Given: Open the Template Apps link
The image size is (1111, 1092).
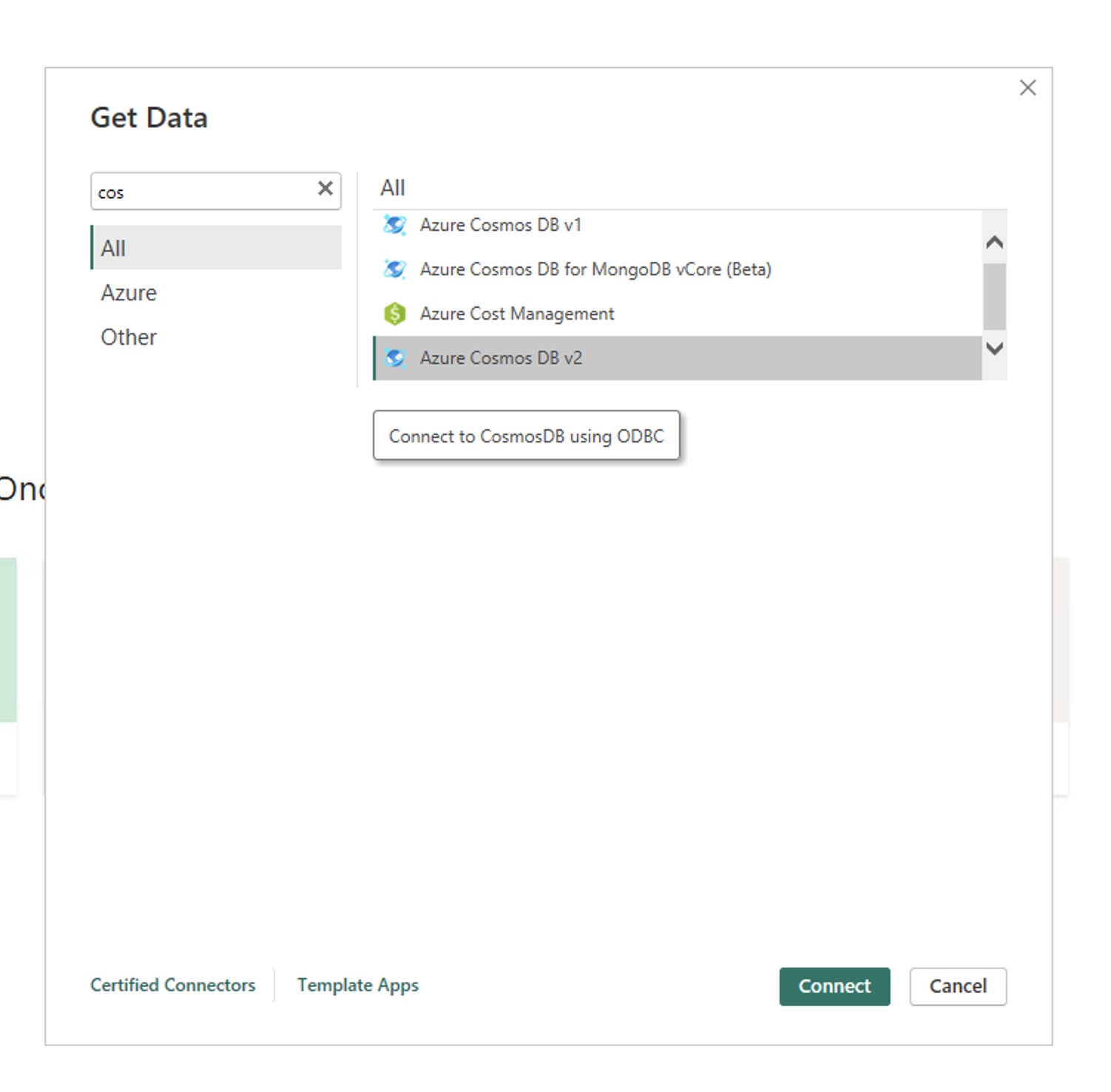Looking at the screenshot, I should pos(358,985).
